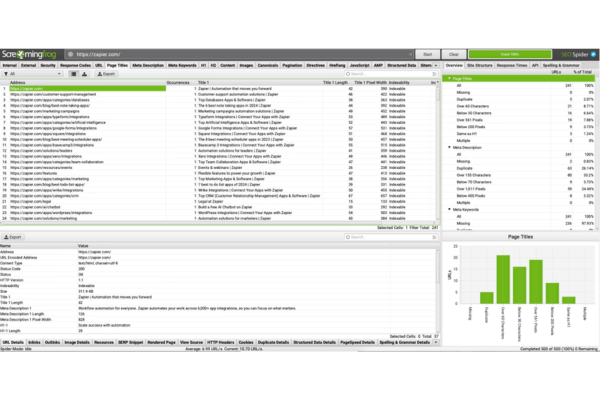600x400 pixels.
Task: Select Same as H1 under Page Titles
Action: pyautogui.click(x=519, y=134)
